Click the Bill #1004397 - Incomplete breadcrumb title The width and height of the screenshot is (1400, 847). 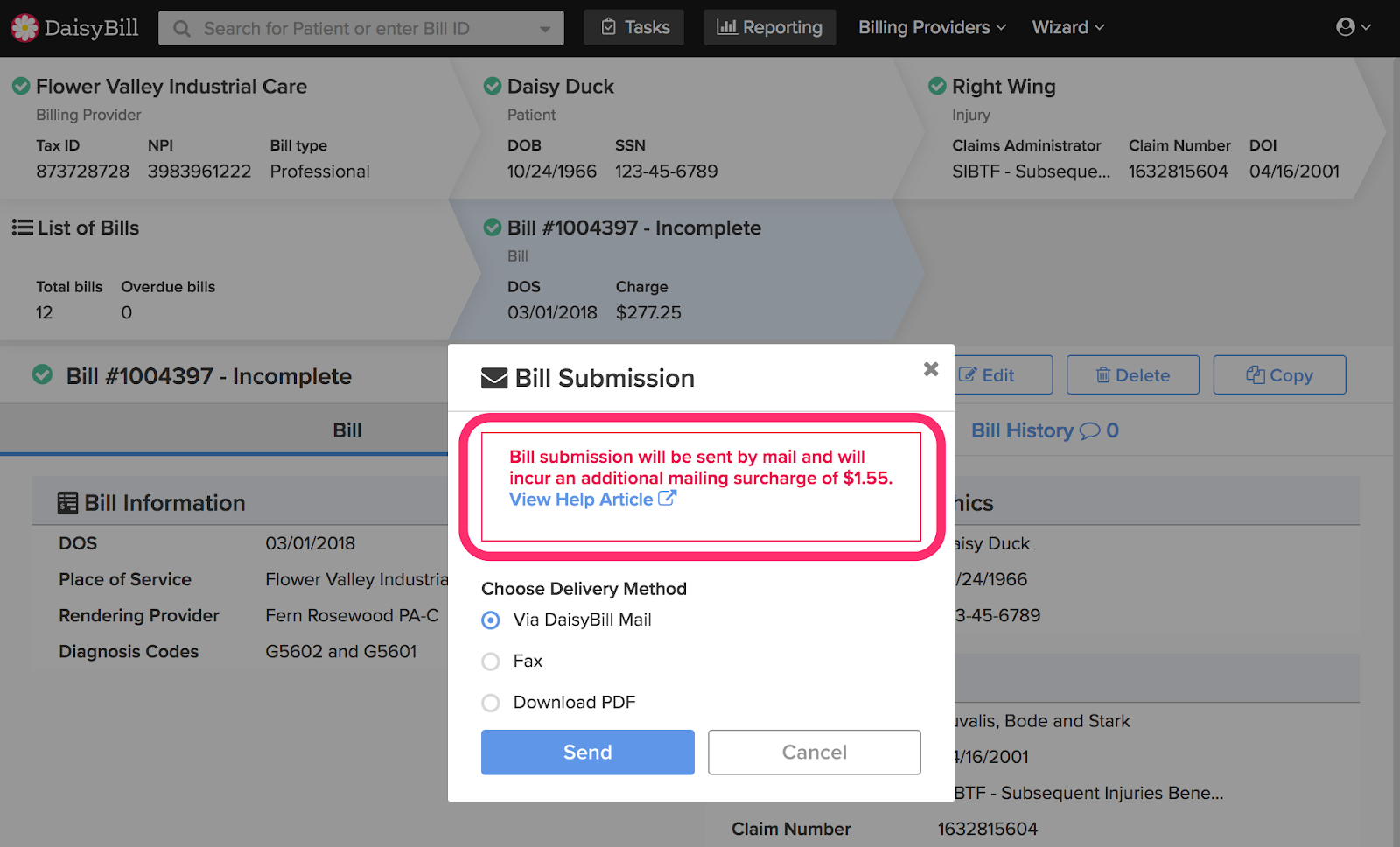pos(634,227)
